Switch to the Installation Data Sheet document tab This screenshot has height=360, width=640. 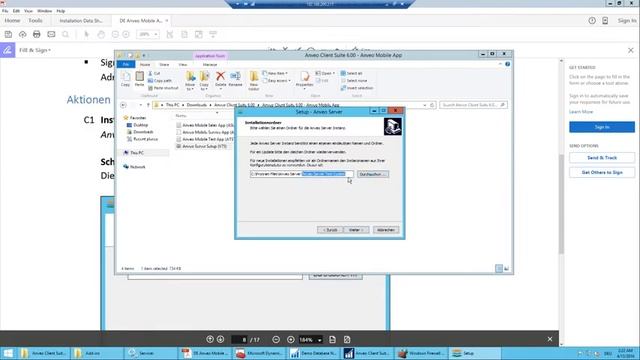point(81,20)
